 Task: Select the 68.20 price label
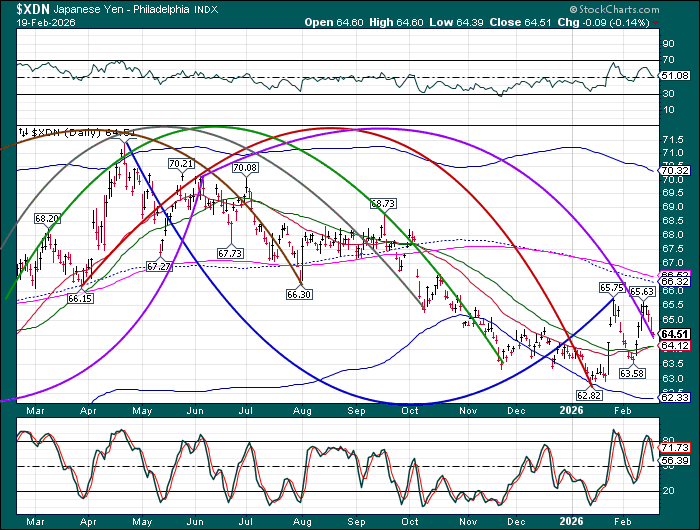pos(47,217)
